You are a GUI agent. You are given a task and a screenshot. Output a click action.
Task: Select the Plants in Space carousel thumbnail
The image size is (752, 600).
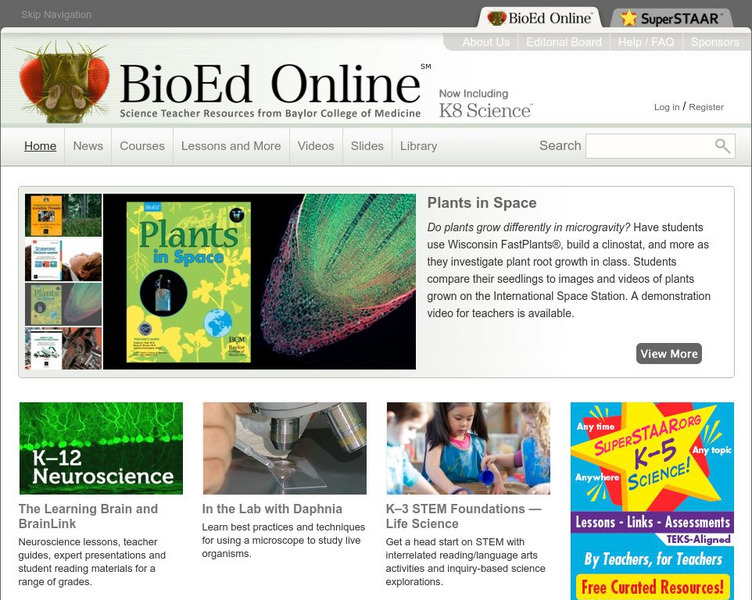pos(63,304)
